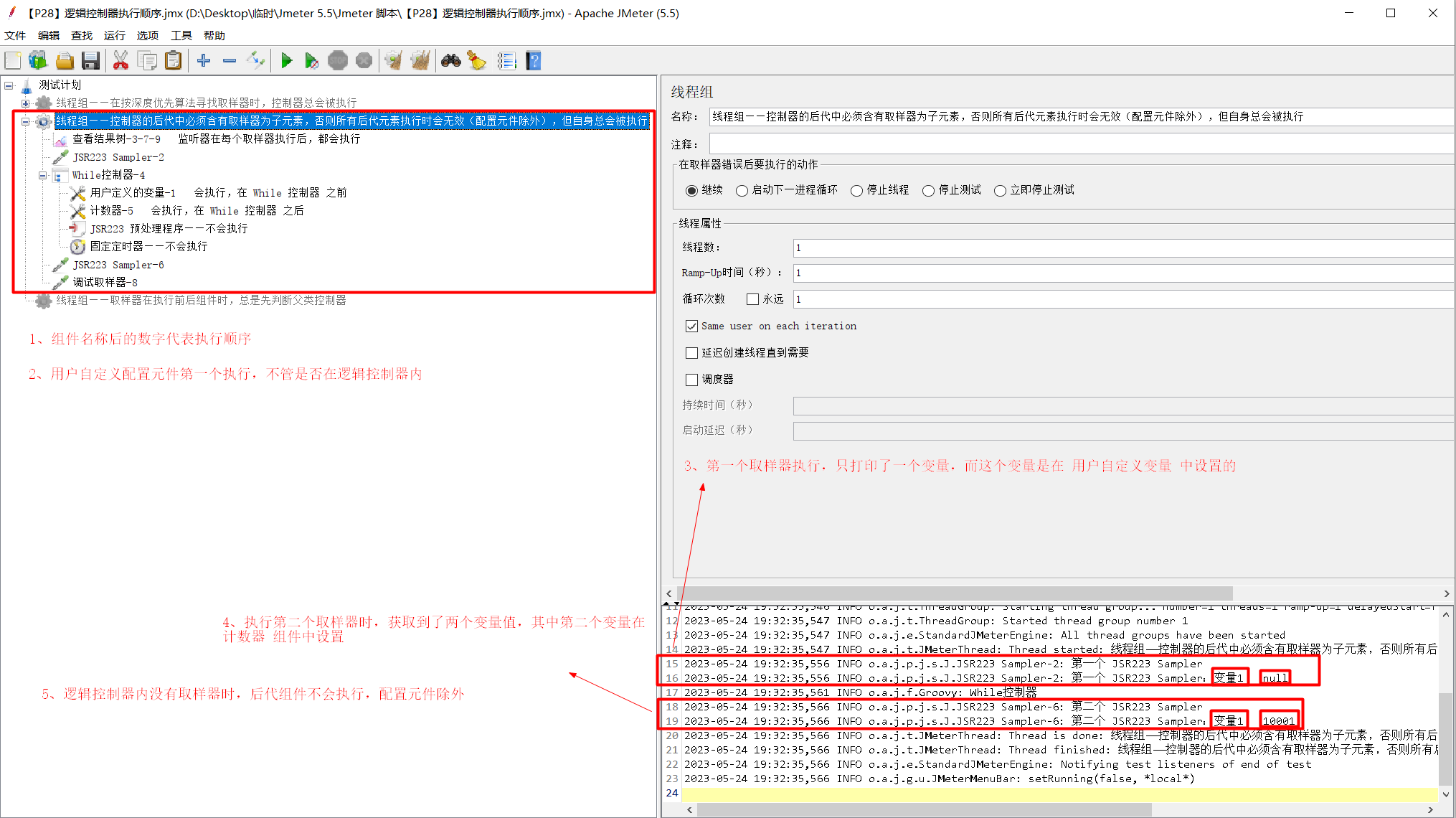Click the 用户定义的变量-1 element icon

[77, 192]
